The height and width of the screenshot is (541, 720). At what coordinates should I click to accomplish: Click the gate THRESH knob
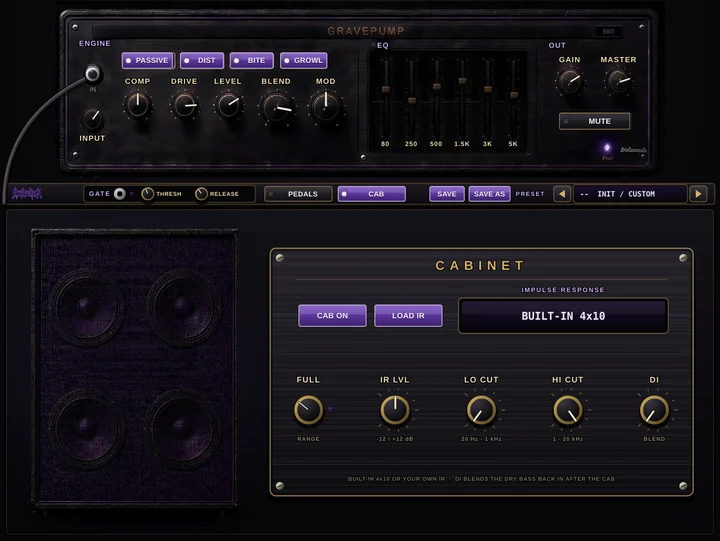(147, 194)
